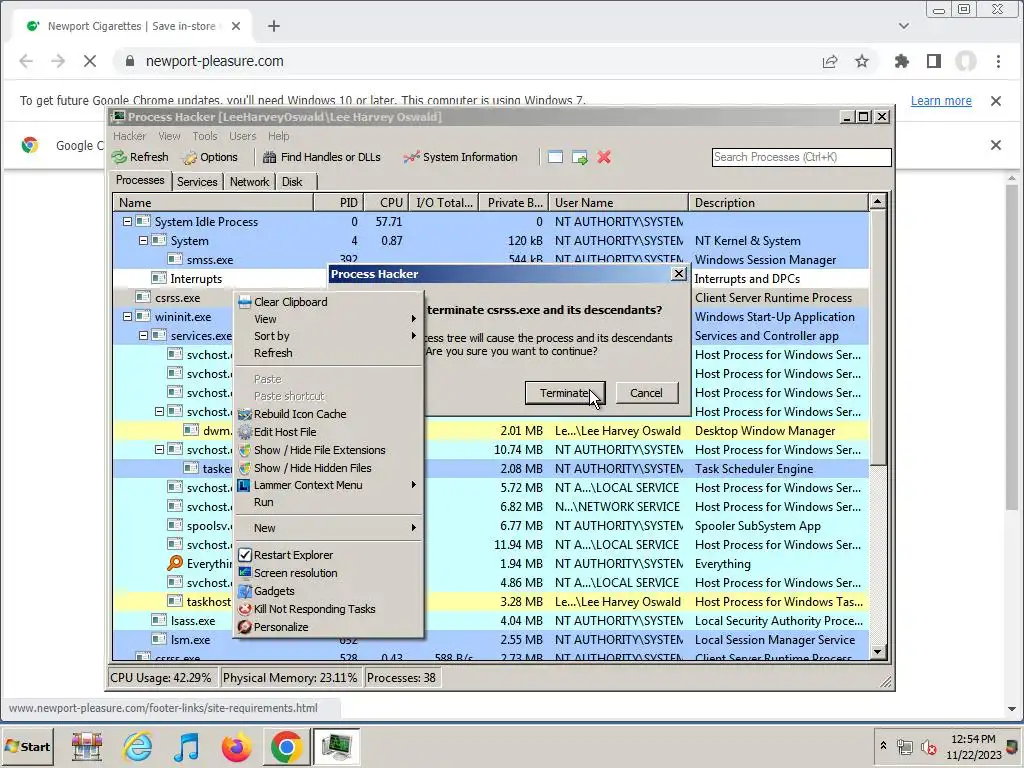This screenshot has width=1024, height=768.
Task: Collapse the System process node
Action: point(143,240)
